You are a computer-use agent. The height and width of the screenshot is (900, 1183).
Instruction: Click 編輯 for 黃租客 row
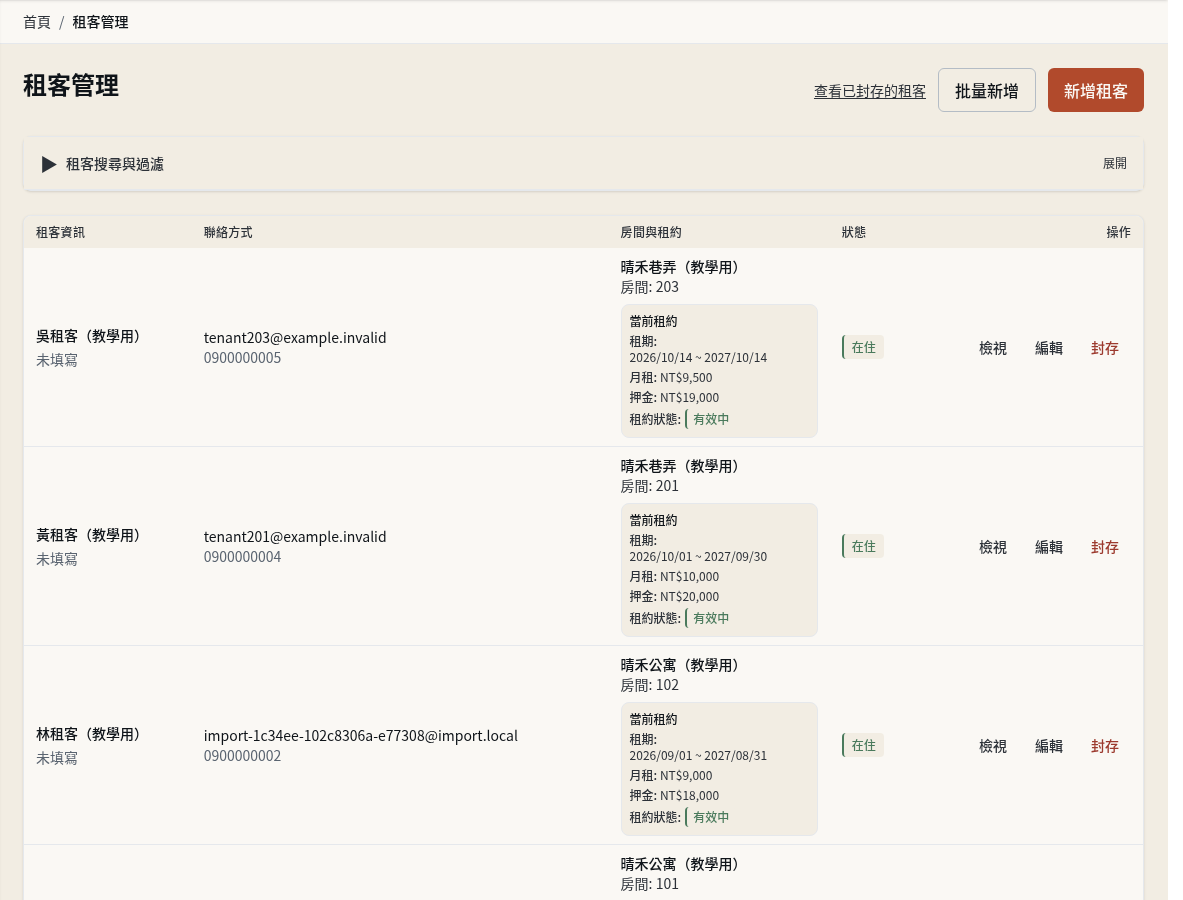(x=1048, y=548)
